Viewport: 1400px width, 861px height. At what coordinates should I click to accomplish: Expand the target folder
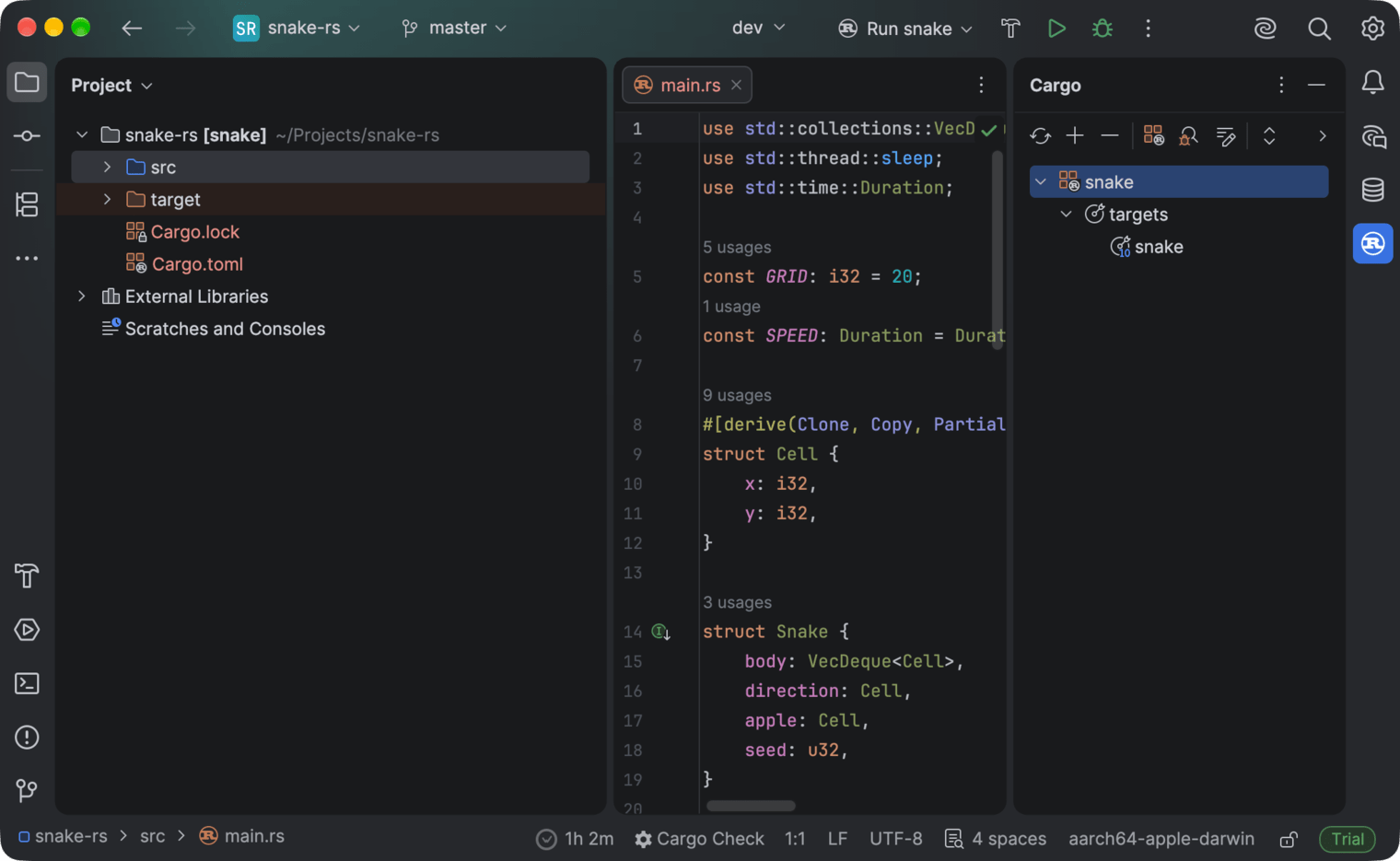pyautogui.click(x=107, y=199)
